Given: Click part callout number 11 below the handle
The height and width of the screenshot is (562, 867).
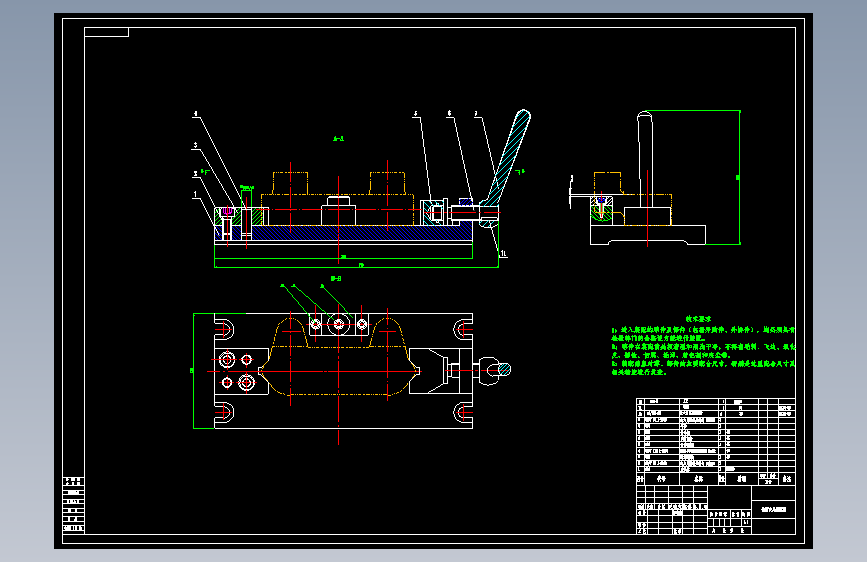Looking at the screenshot, I should click(503, 254).
